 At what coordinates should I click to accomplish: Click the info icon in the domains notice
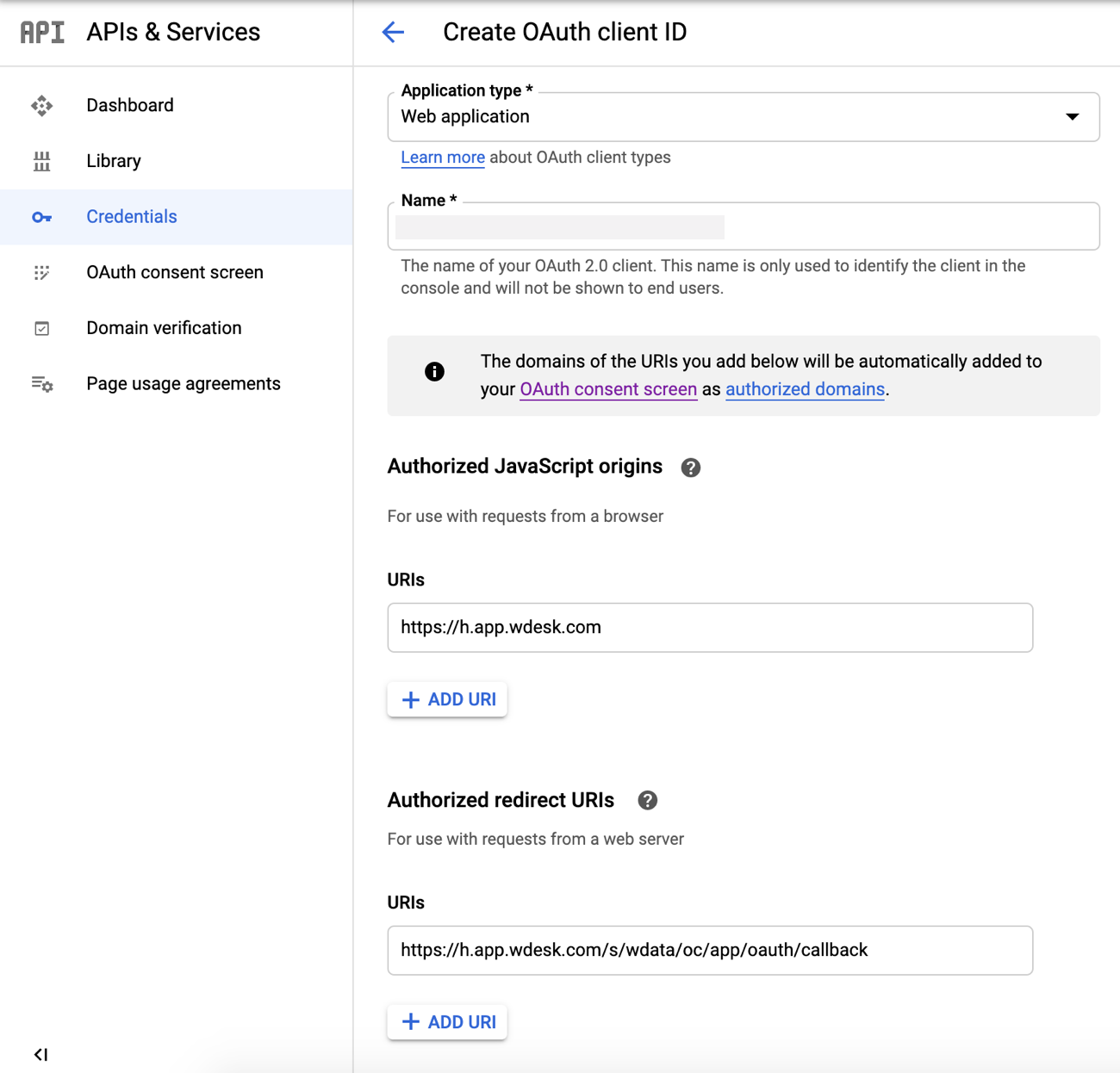pos(434,372)
